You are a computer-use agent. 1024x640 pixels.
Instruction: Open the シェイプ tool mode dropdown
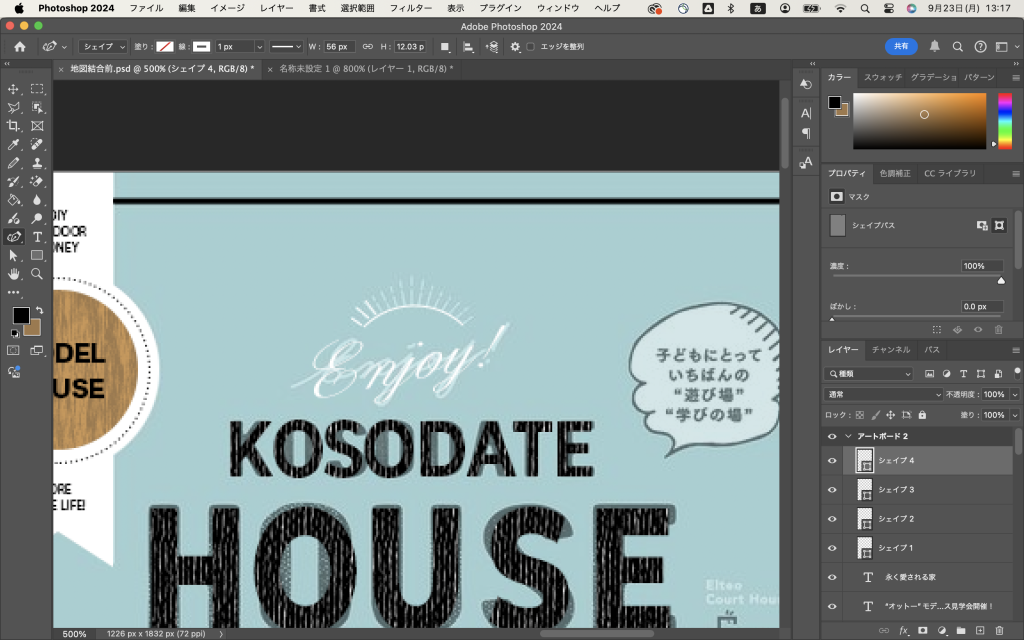point(103,47)
